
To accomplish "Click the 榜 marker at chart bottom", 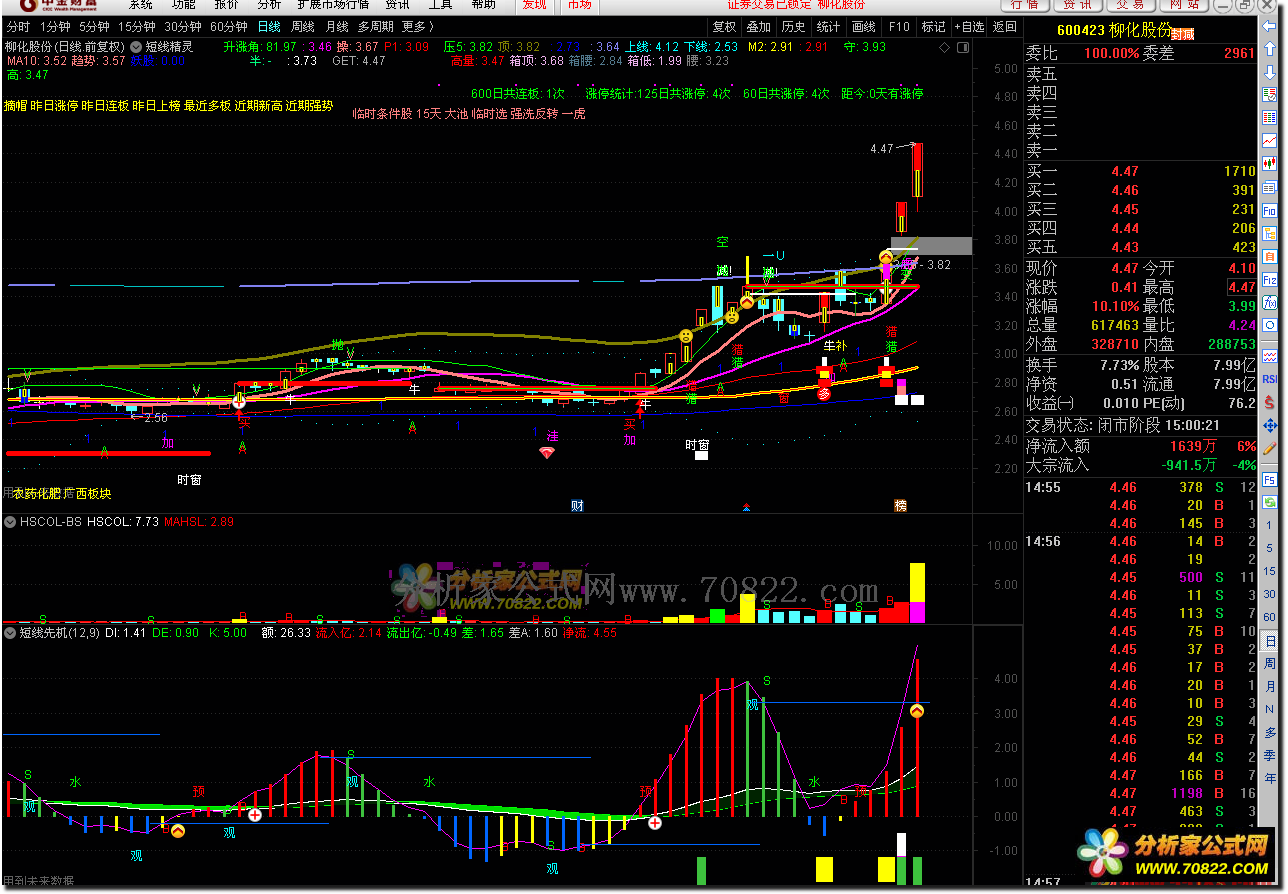I will [900, 506].
